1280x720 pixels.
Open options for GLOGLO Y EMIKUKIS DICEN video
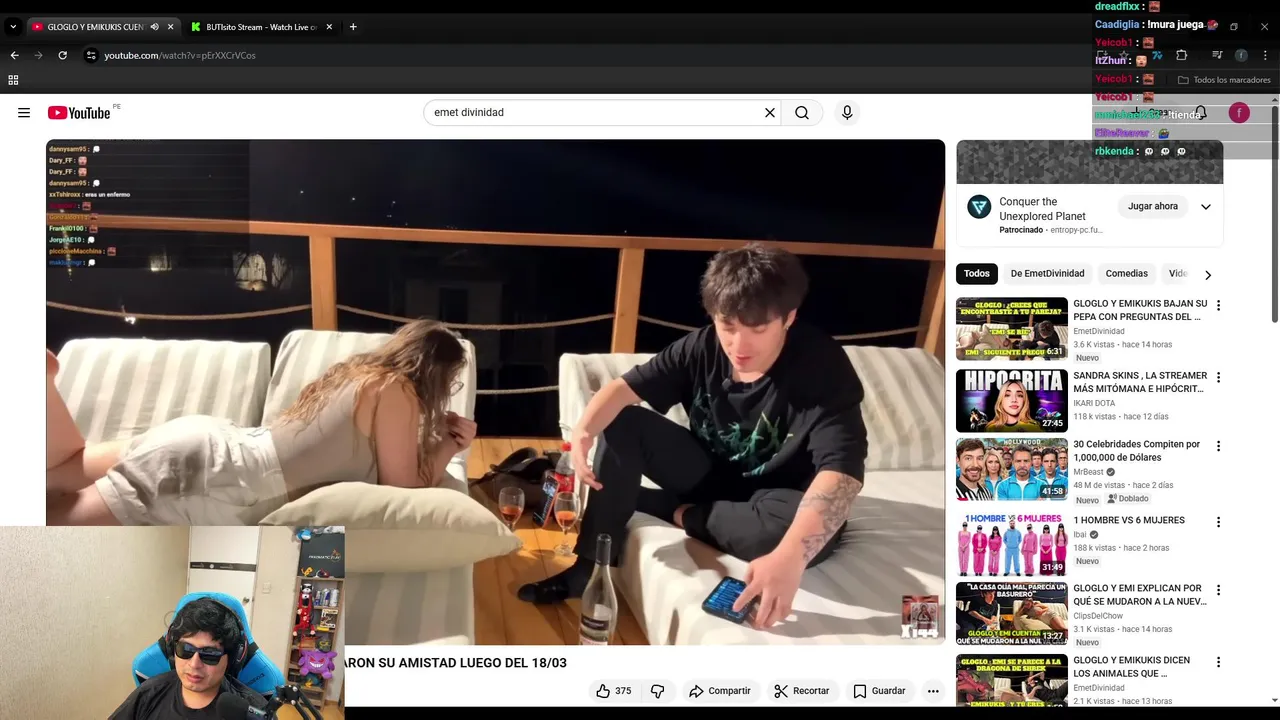1218,662
